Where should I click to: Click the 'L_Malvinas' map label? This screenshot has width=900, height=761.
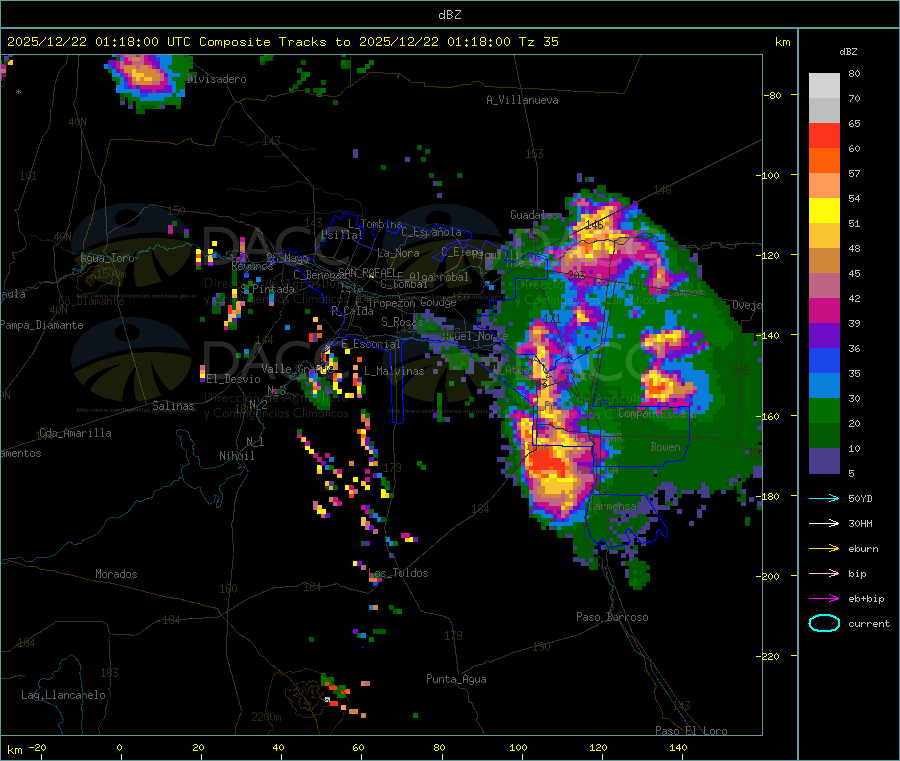(x=394, y=371)
